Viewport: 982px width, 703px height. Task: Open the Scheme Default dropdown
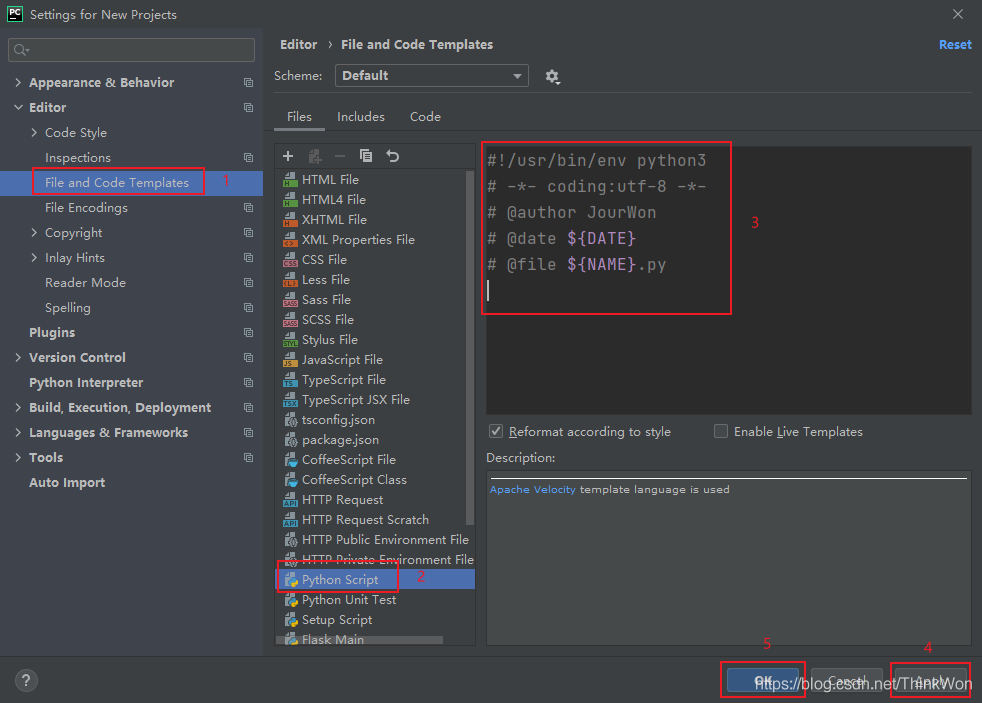[432, 76]
